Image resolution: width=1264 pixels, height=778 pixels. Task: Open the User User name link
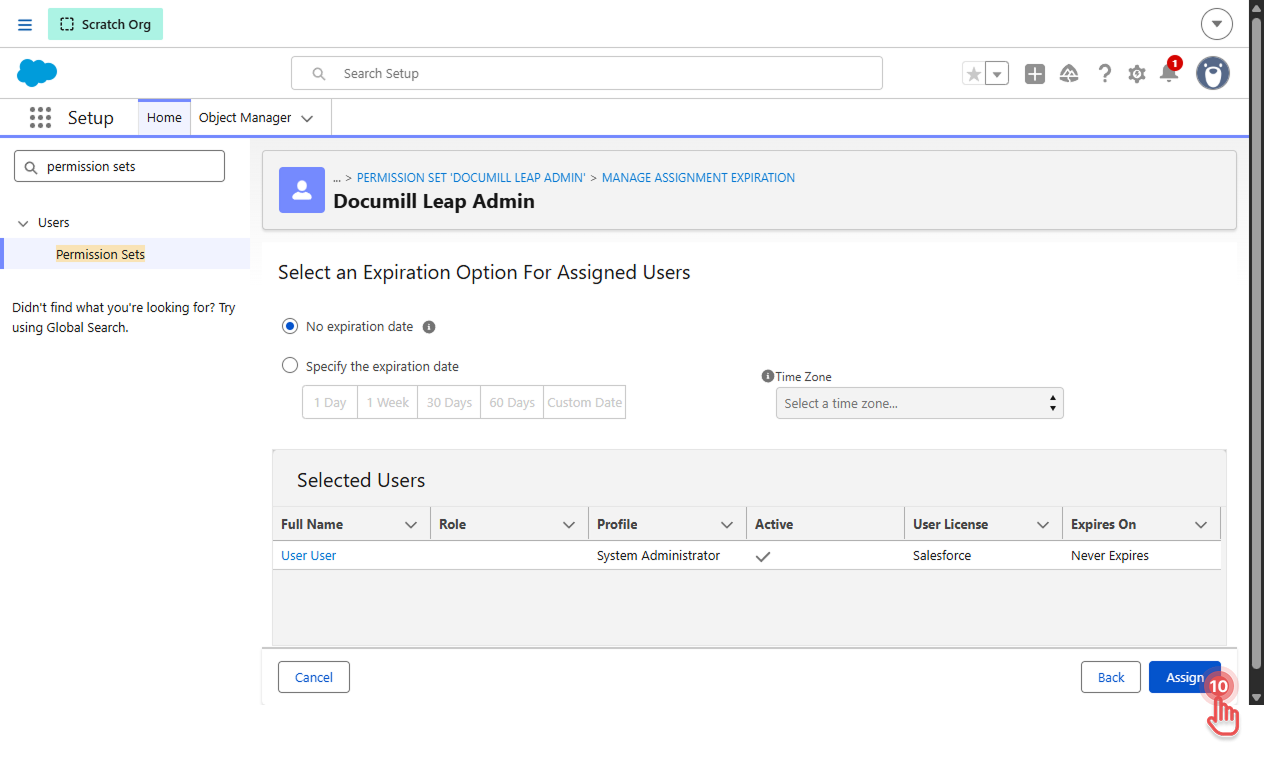[309, 556]
